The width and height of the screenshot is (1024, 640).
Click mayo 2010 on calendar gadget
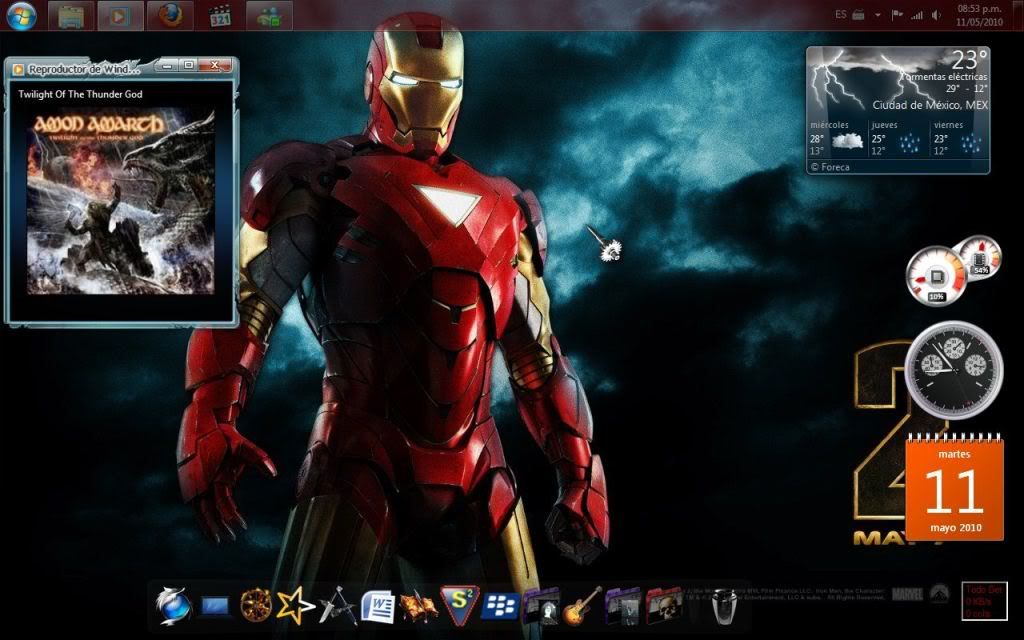point(955,528)
